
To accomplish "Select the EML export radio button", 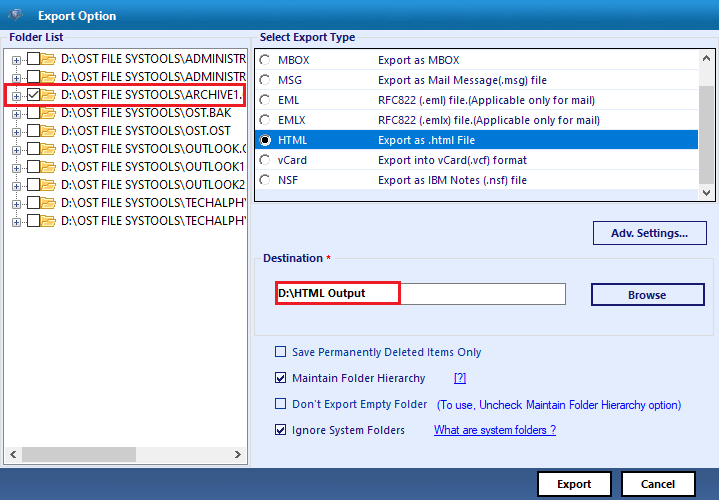I will (x=265, y=100).
